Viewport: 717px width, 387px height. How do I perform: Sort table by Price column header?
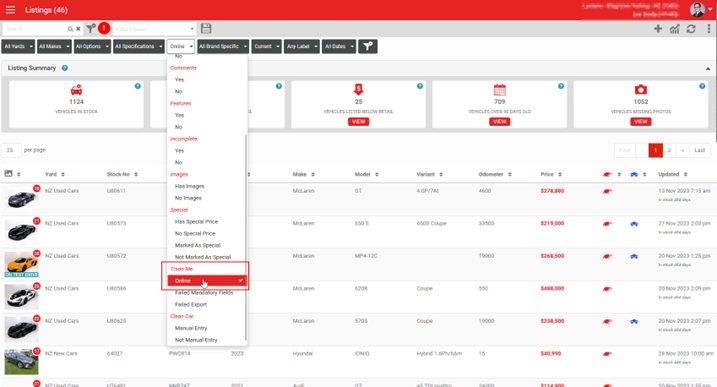[x=551, y=174]
